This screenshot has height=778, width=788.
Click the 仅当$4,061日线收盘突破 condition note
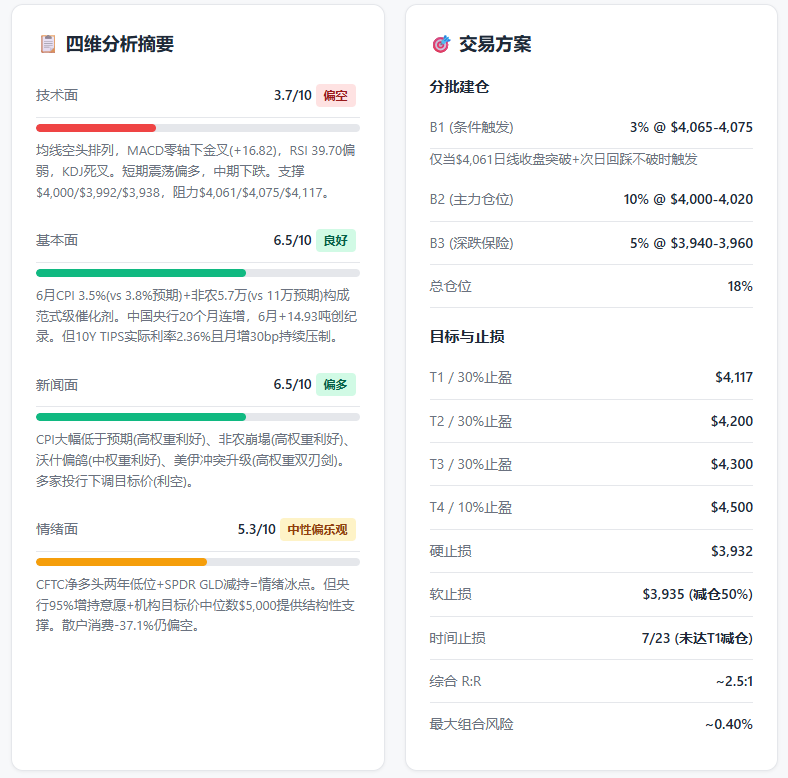pyautogui.click(x=563, y=159)
